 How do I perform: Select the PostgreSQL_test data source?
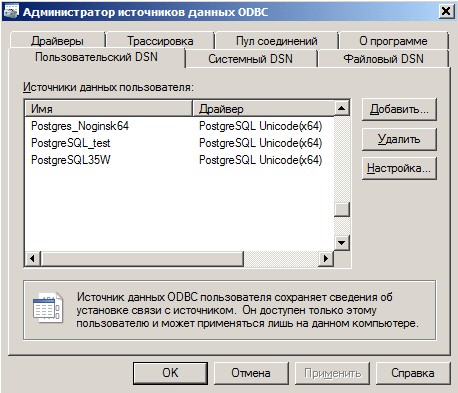[70, 143]
